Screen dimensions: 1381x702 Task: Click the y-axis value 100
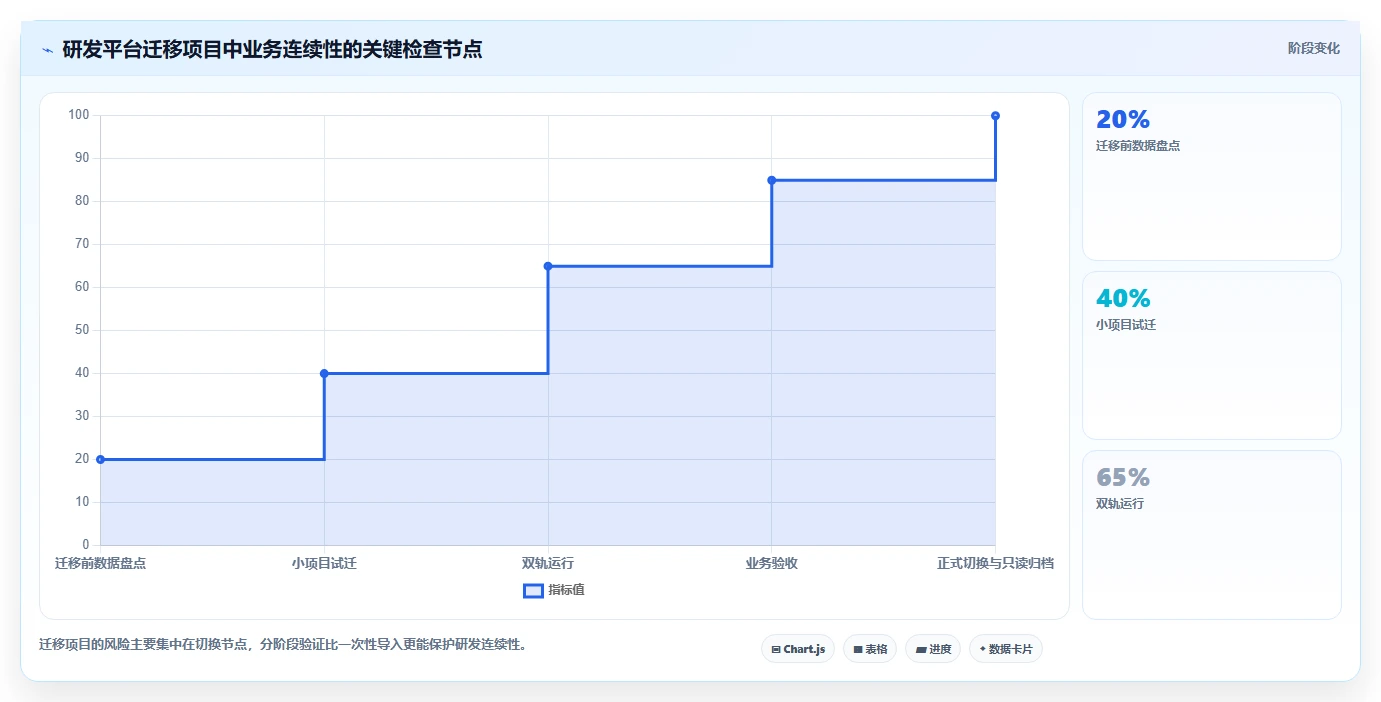(x=79, y=115)
